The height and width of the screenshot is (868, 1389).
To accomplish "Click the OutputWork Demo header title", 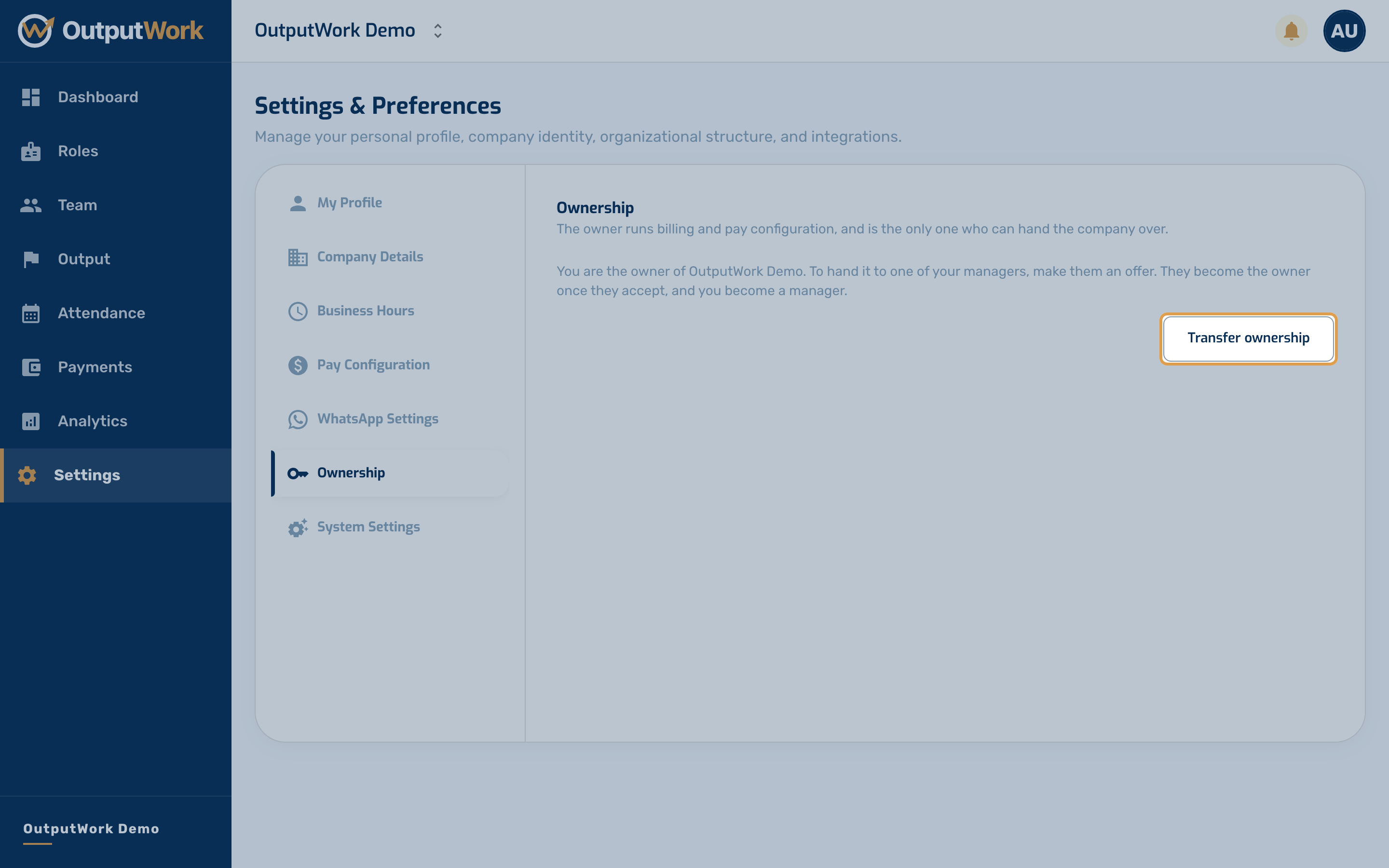I will point(335,30).
